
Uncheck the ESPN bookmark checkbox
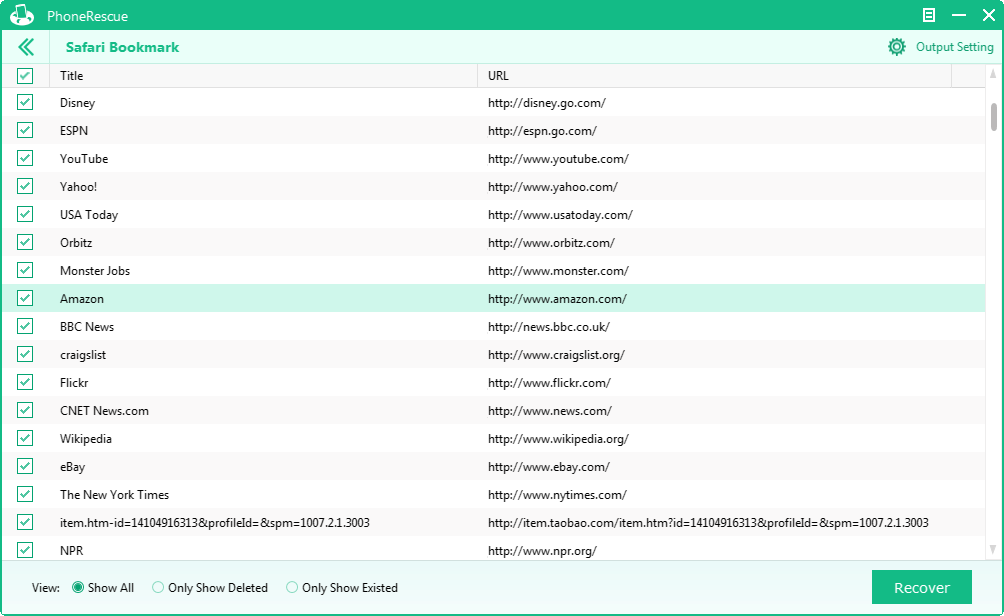pyautogui.click(x=25, y=131)
